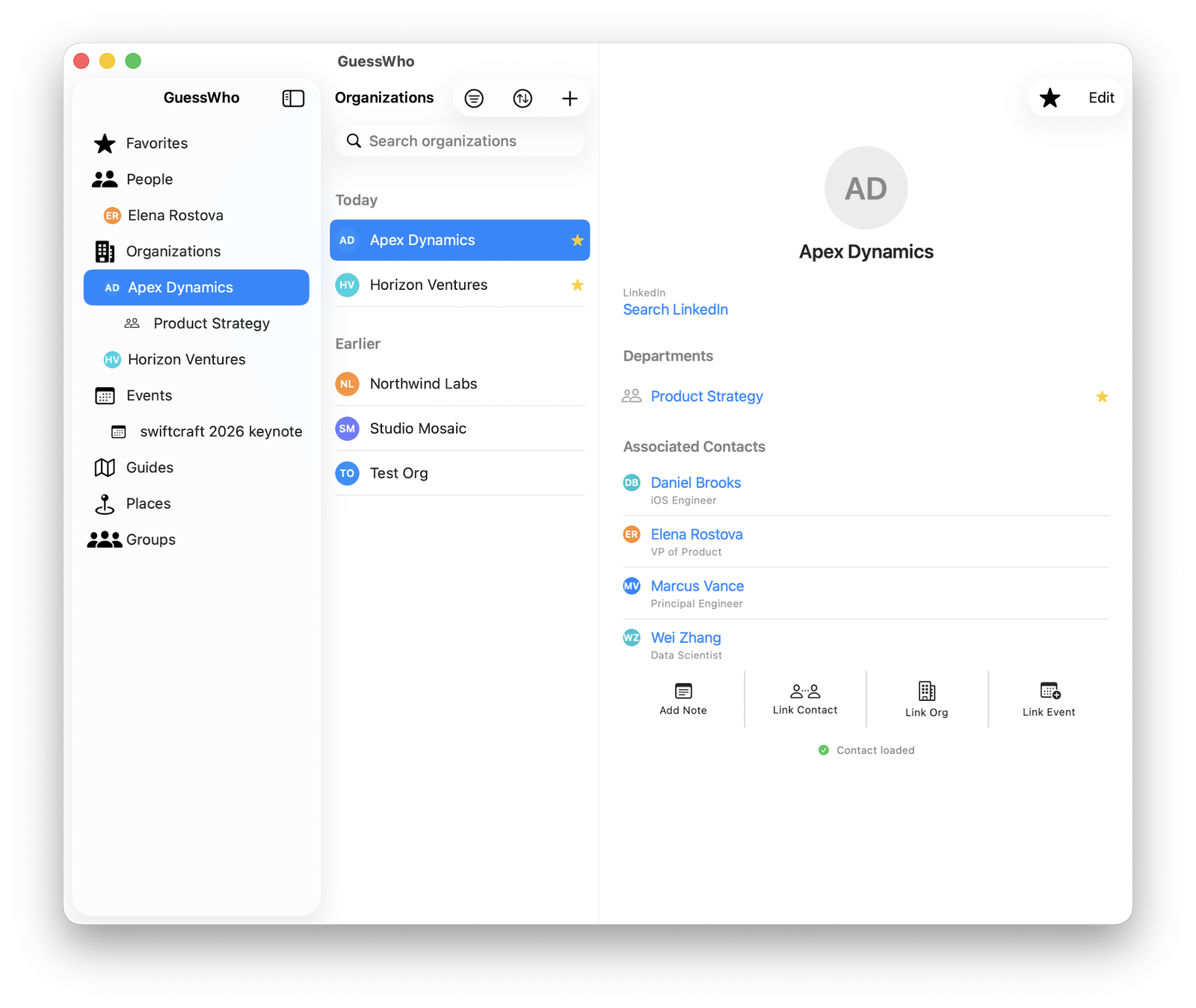The image size is (1196, 1008).
Task: Open People section in sidebar
Action: click(197, 179)
